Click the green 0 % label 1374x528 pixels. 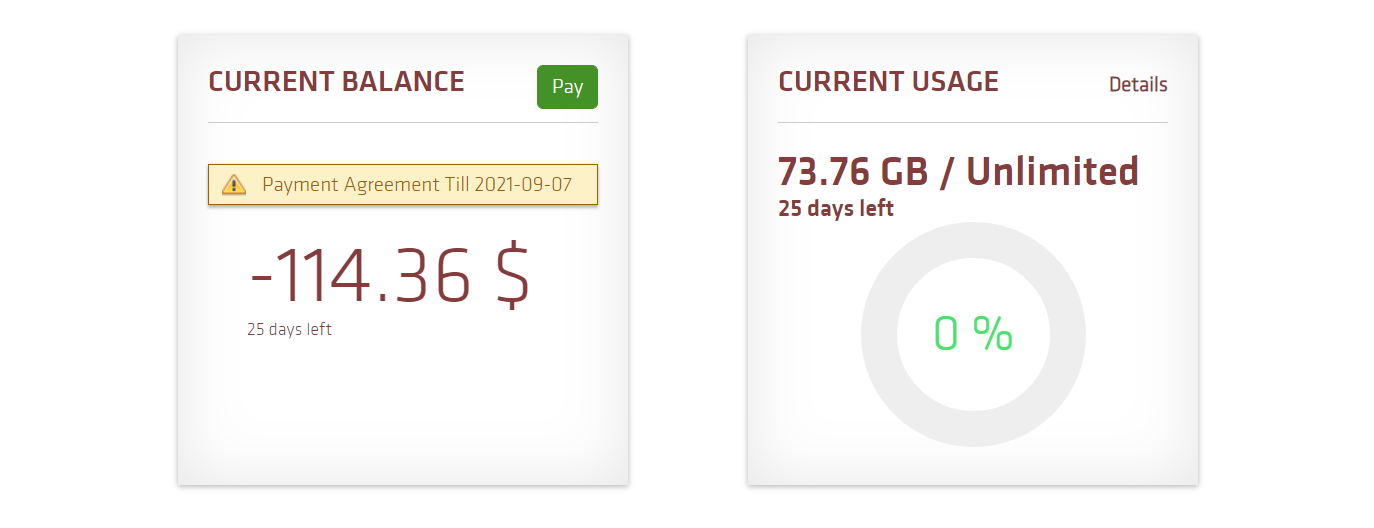pos(973,334)
